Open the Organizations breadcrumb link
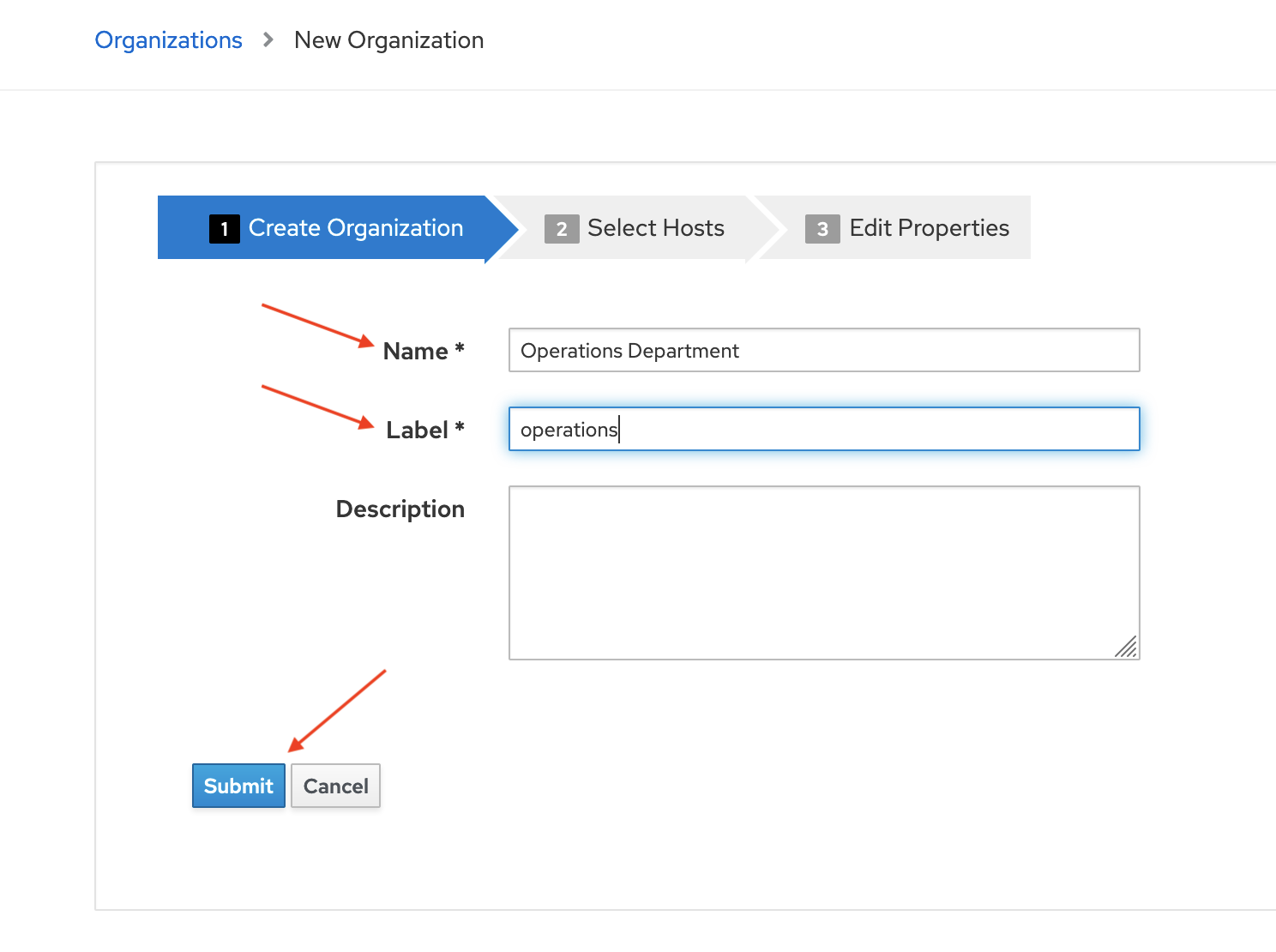The width and height of the screenshot is (1276, 952). 168,40
